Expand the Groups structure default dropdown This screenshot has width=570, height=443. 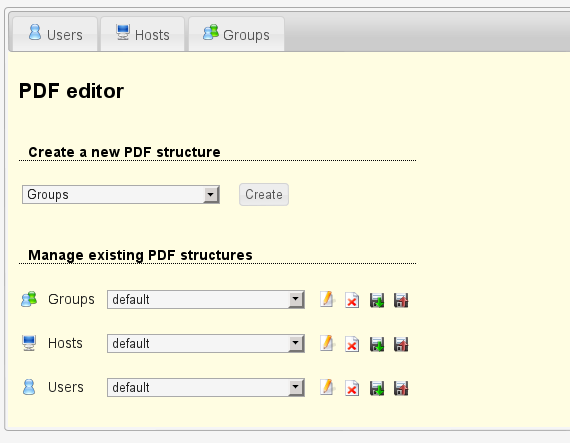[206, 299]
